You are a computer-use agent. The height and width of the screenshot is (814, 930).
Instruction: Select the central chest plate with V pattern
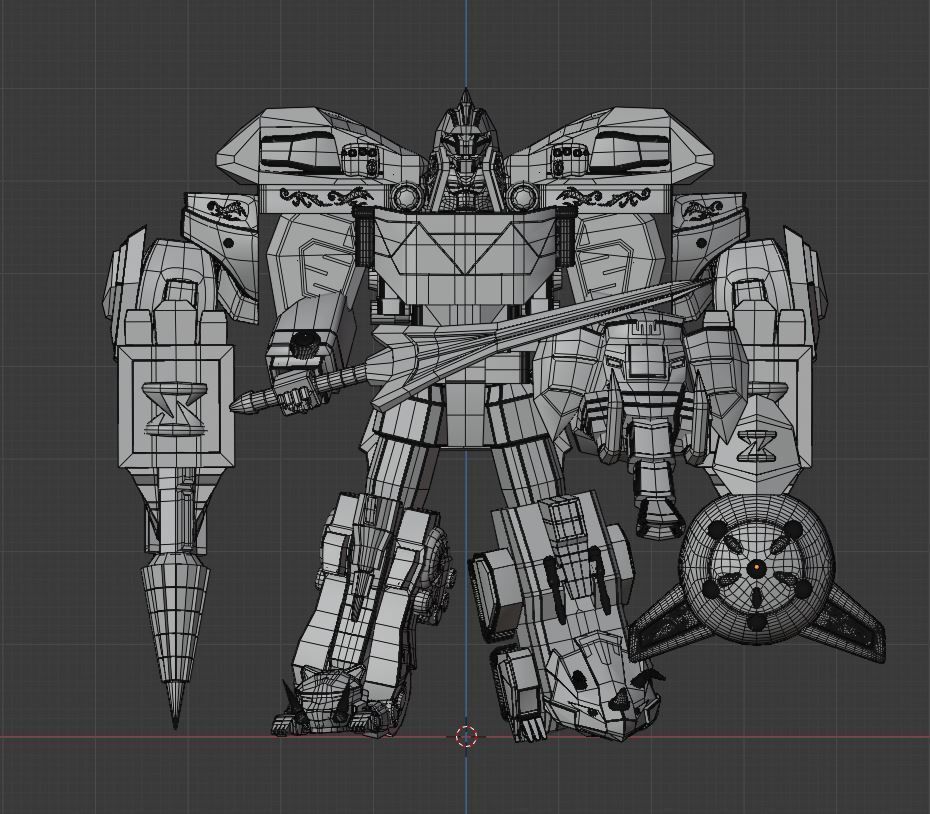pyautogui.click(x=465, y=256)
